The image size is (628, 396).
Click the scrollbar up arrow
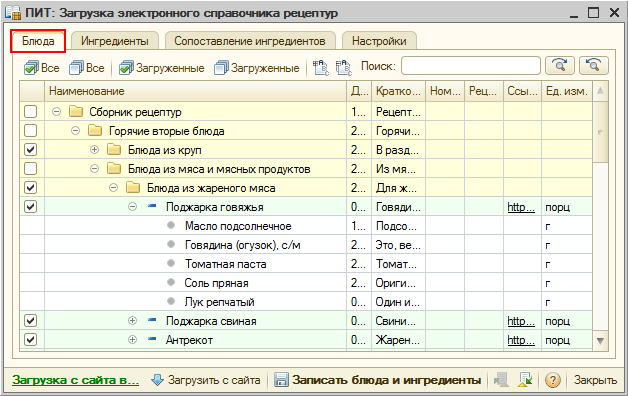click(600, 90)
